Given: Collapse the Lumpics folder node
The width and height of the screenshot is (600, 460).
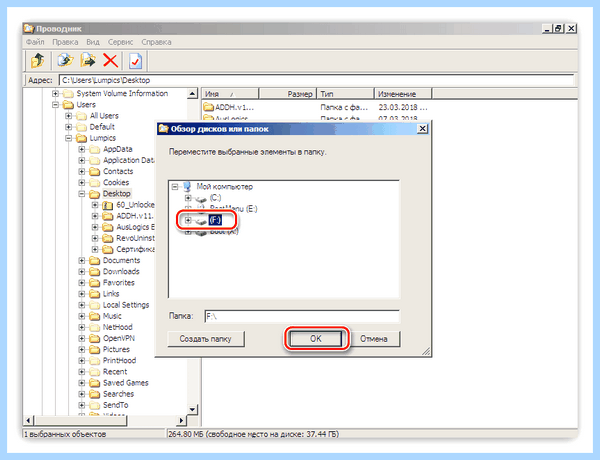Looking at the screenshot, I should [x=68, y=138].
